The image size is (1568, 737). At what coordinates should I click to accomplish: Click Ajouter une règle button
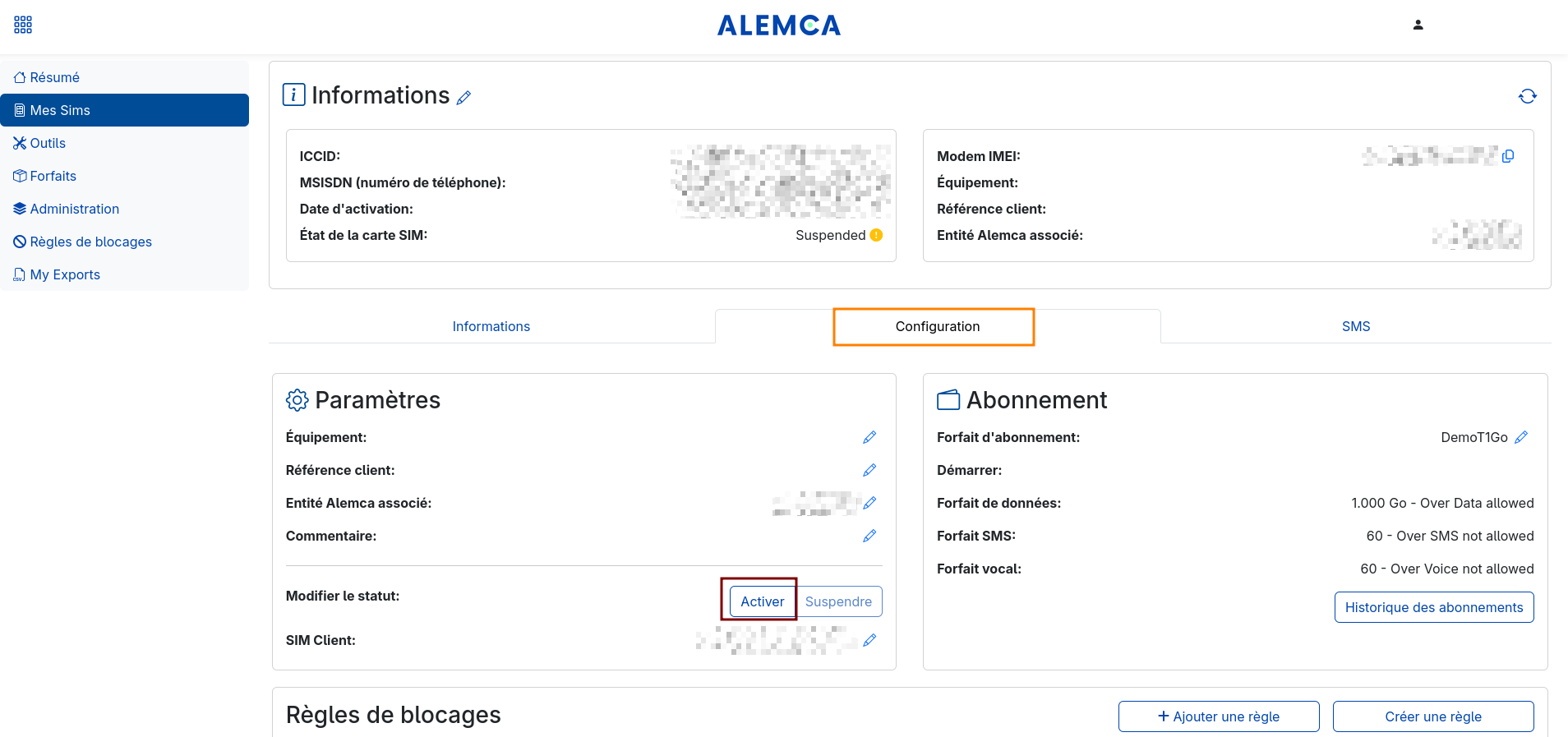click(x=1218, y=716)
